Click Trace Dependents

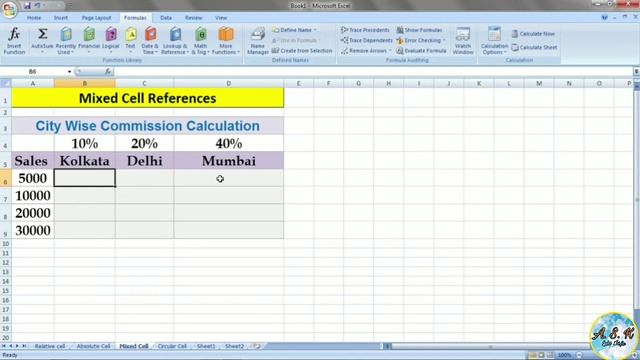coord(367,40)
